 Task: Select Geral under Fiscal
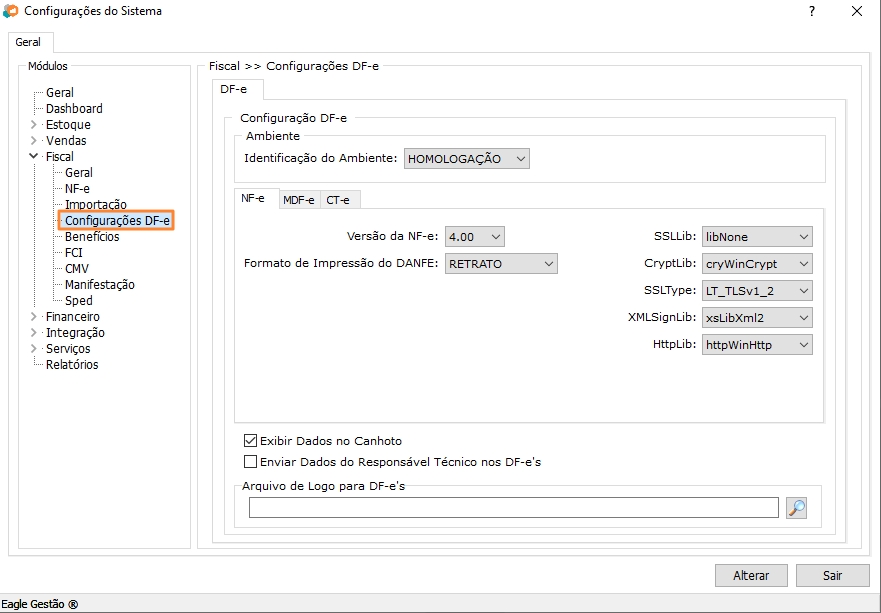pos(79,172)
